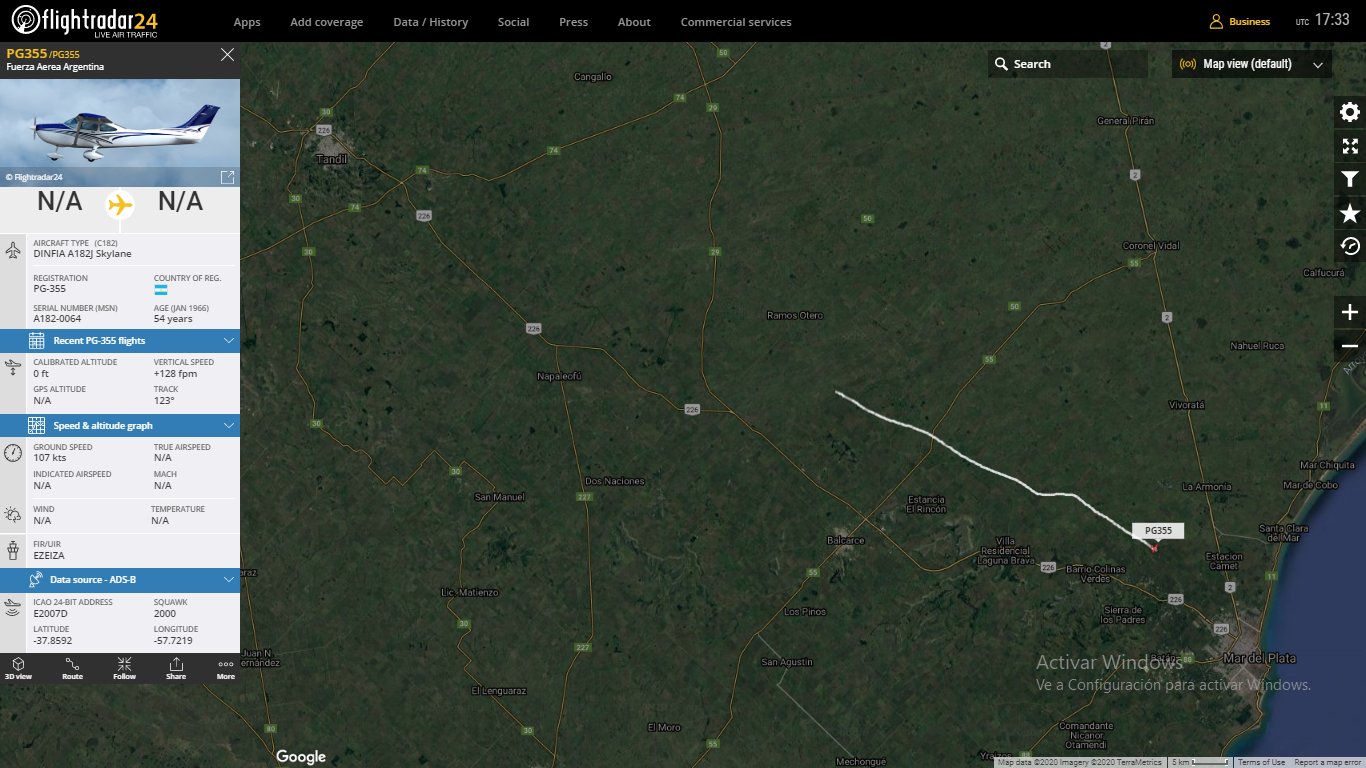Viewport: 1366px width, 768px height.
Task: Open the Business account icon
Action: coord(1216,21)
